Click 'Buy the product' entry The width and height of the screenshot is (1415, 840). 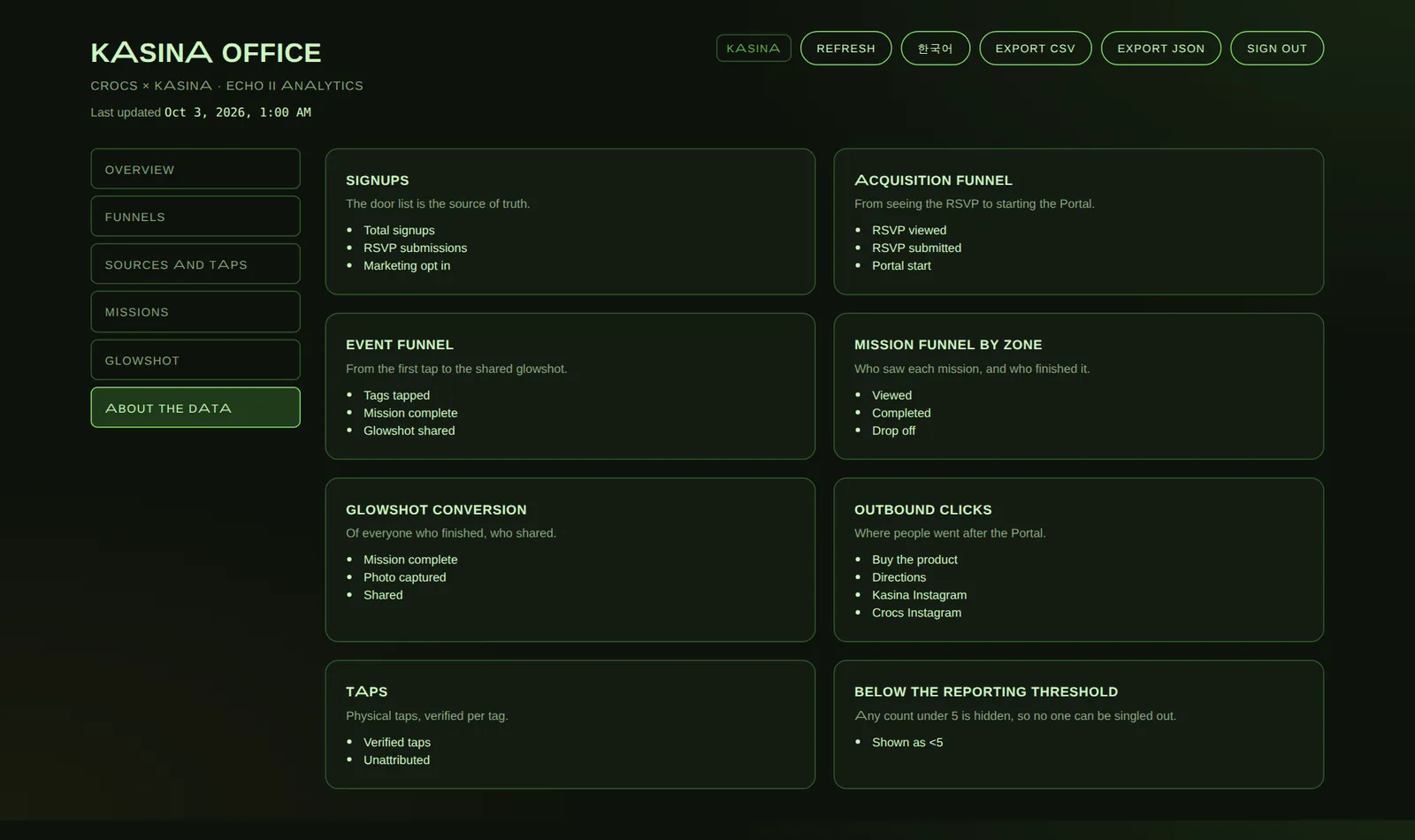point(914,560)
